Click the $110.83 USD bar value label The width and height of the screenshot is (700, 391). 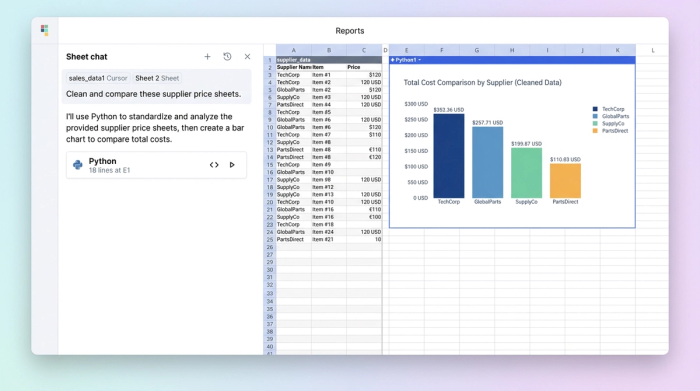click(565, 159)
